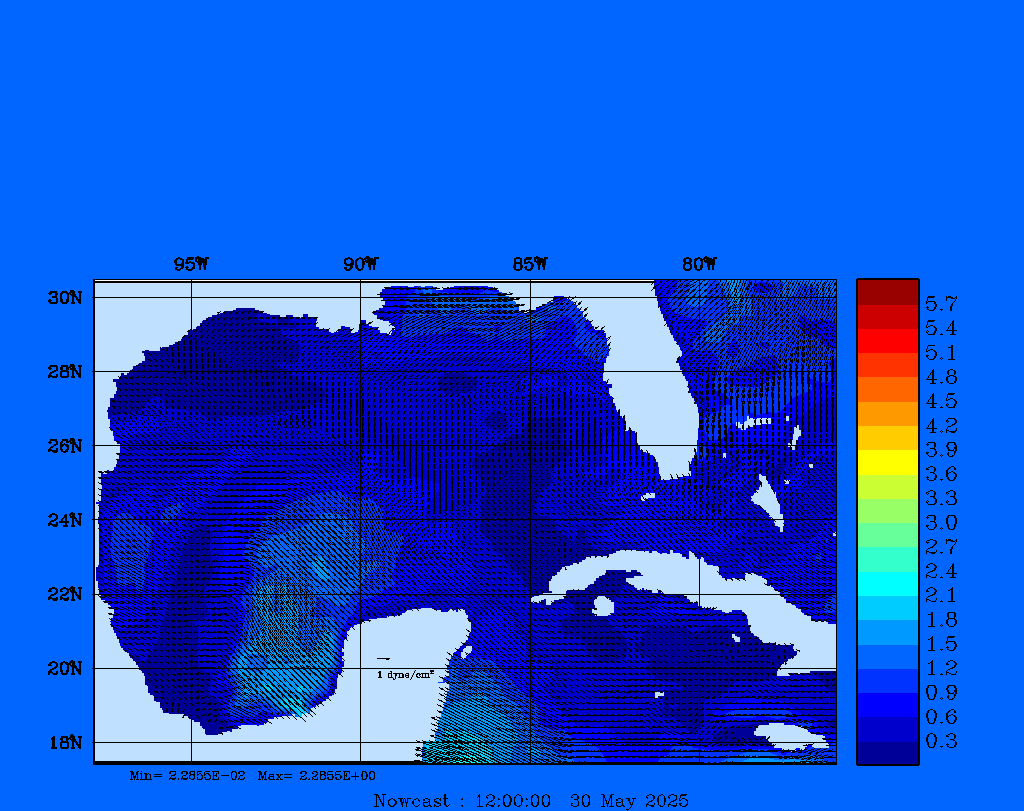The height and width of the screenshot is (811, 1024).
Task: Click the 85W longitude label
Action: pyautogui.click(x=530, y=264)
